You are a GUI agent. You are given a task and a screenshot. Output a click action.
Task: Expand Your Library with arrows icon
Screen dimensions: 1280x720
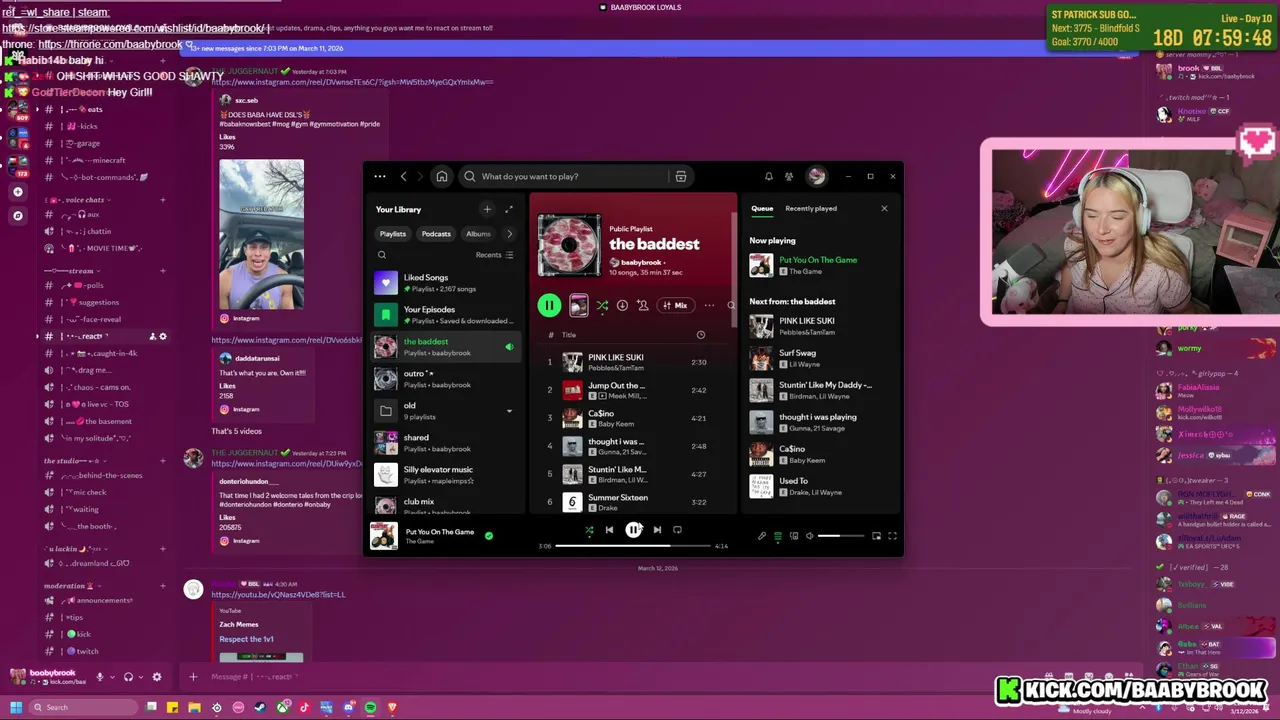pyautogui.click(x=508, y=209)
